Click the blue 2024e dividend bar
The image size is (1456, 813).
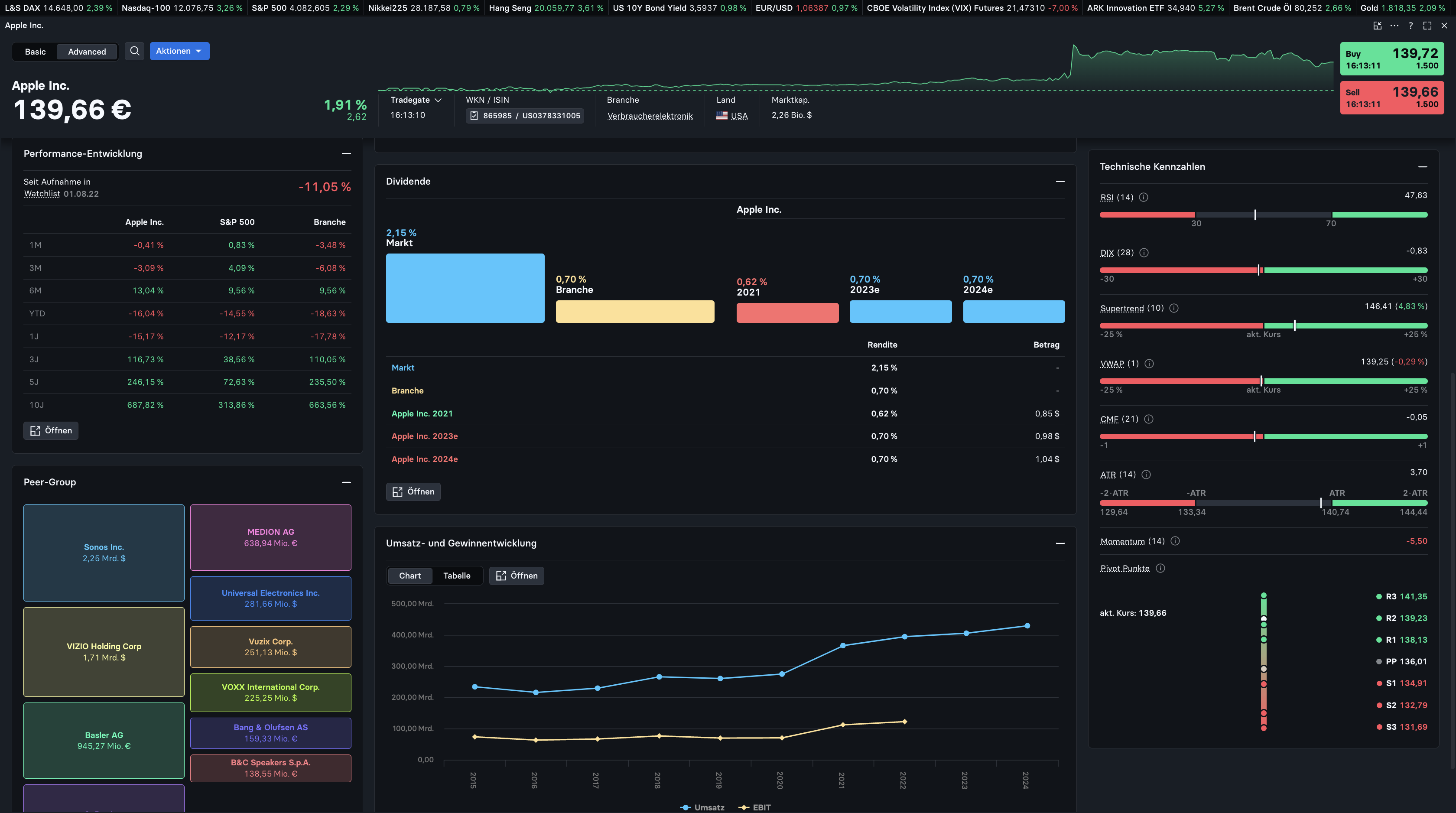tap(1014, 312)
